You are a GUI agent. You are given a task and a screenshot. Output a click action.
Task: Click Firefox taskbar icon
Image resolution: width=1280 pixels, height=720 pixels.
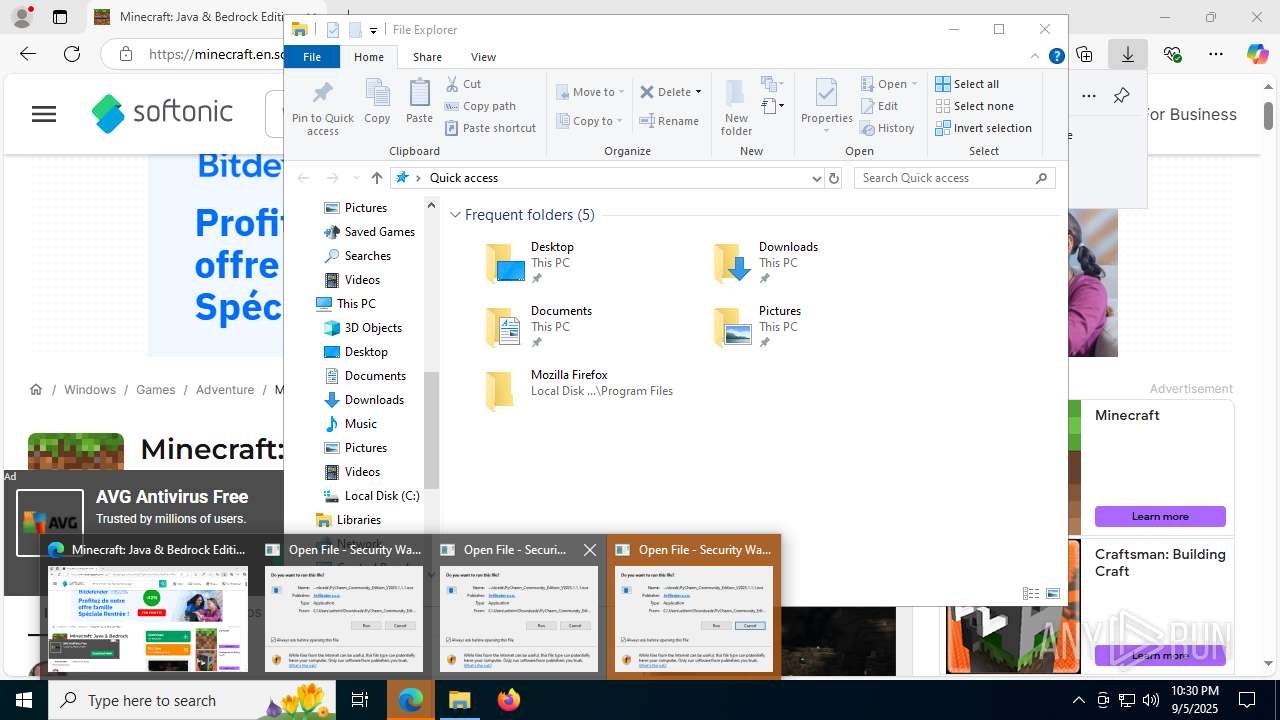[509, 700]
